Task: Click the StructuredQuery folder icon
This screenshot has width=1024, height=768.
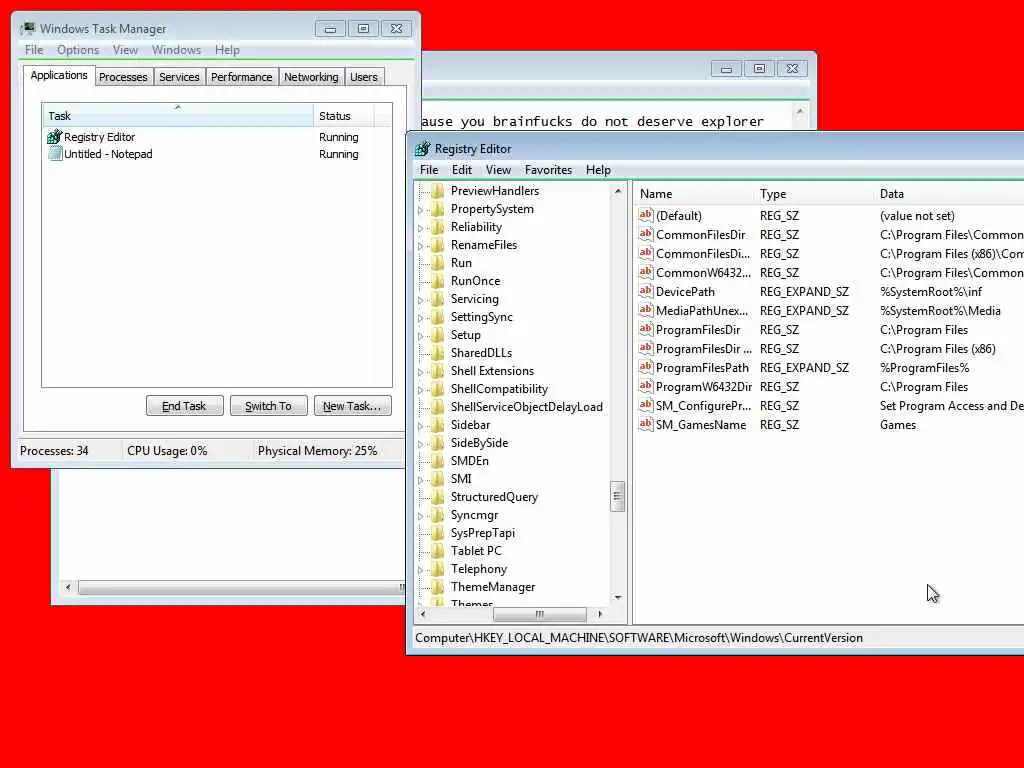Action: click(438, 497)
